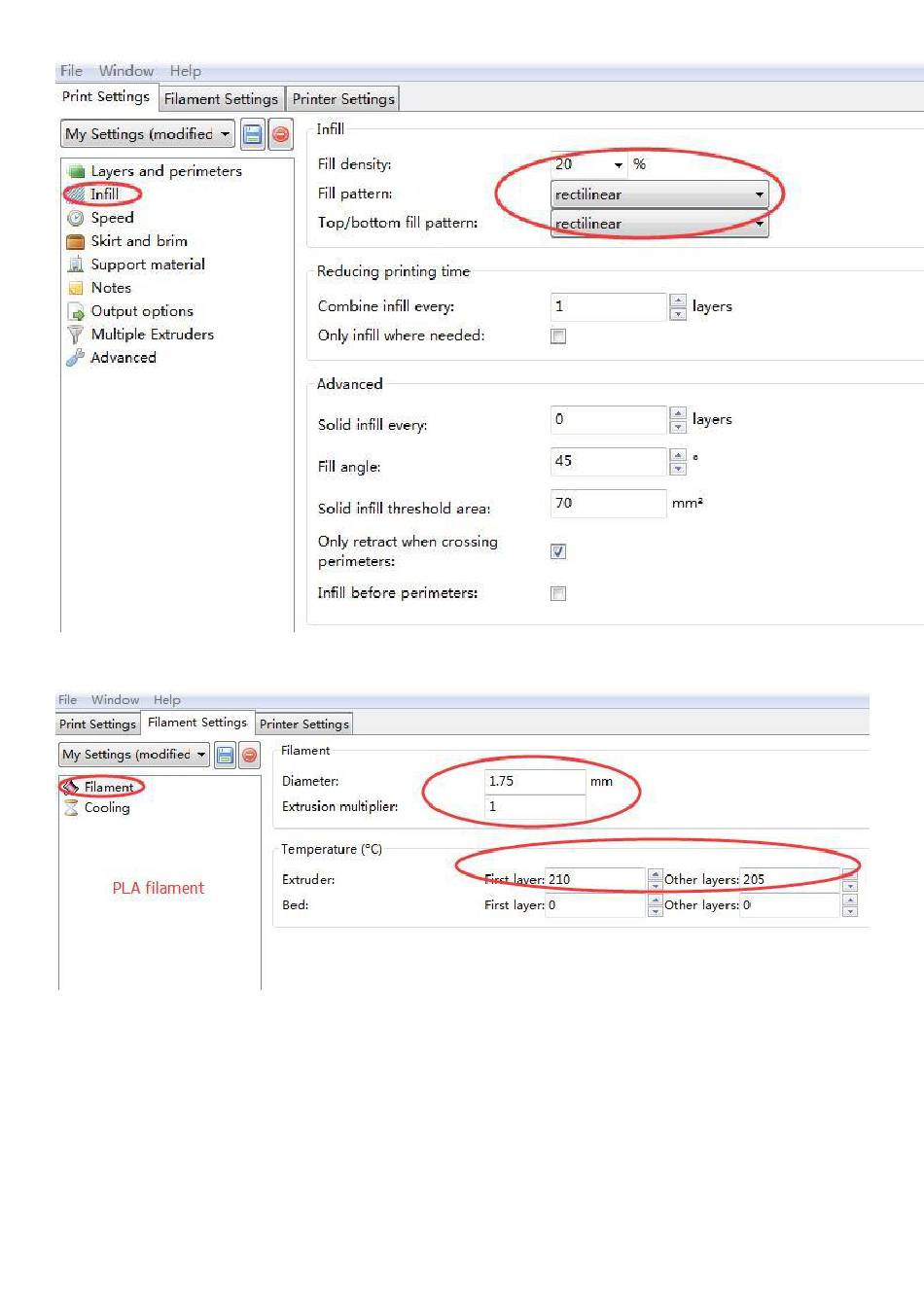
Task: Select Filament Settings tab in lower window
Action: click(x=197, y=723)
